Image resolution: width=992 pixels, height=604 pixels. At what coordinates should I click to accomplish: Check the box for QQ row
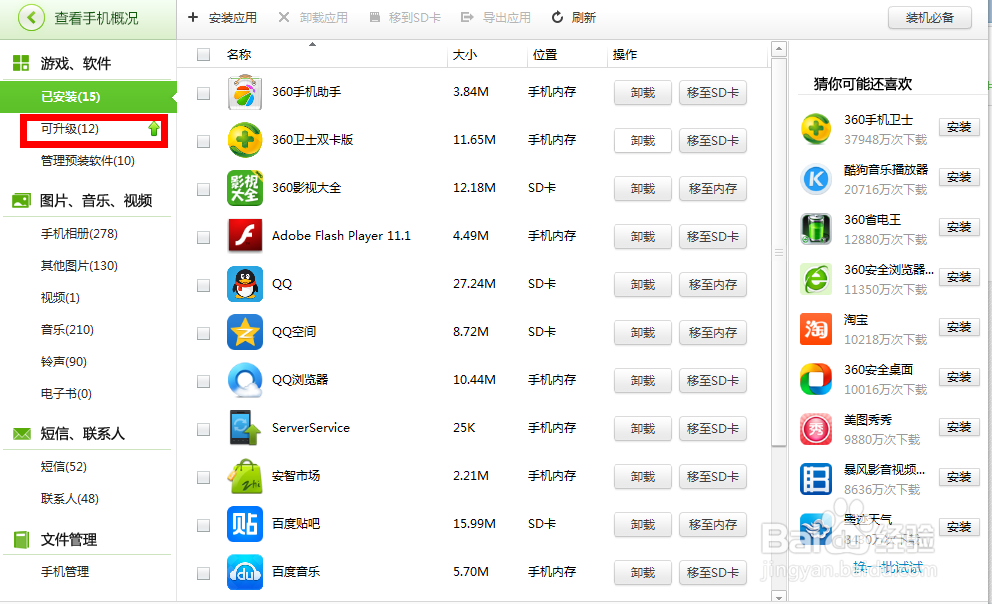pyautogui.click(x=203, y=285)
